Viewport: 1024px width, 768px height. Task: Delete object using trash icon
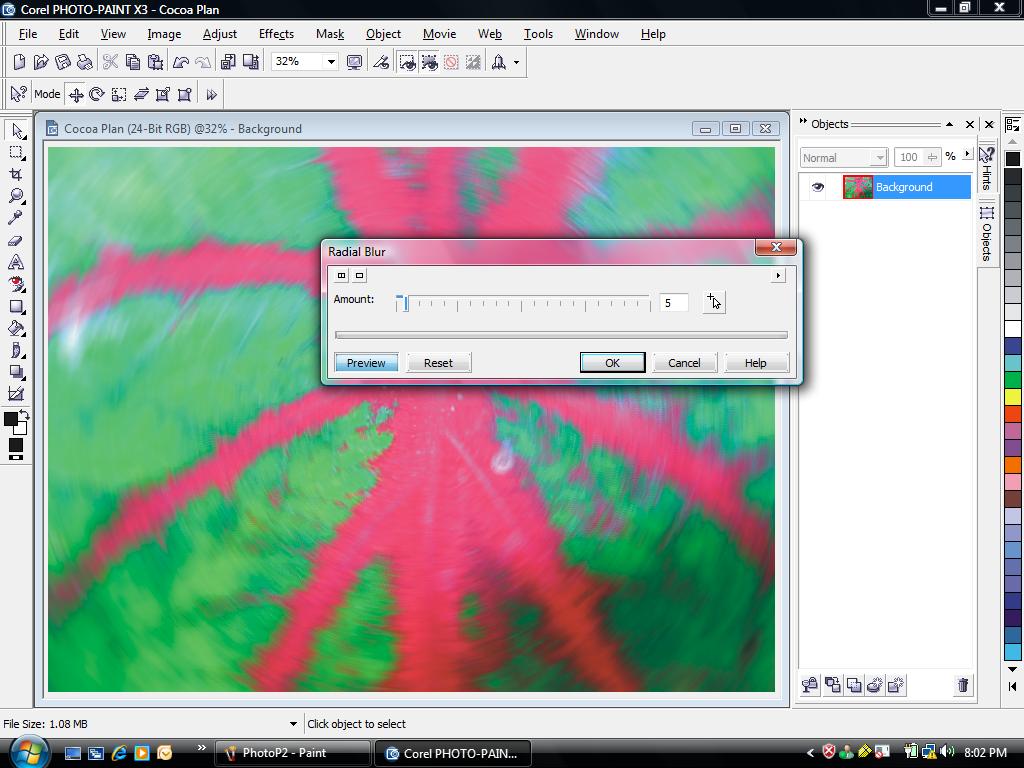[x=963, y=685]
